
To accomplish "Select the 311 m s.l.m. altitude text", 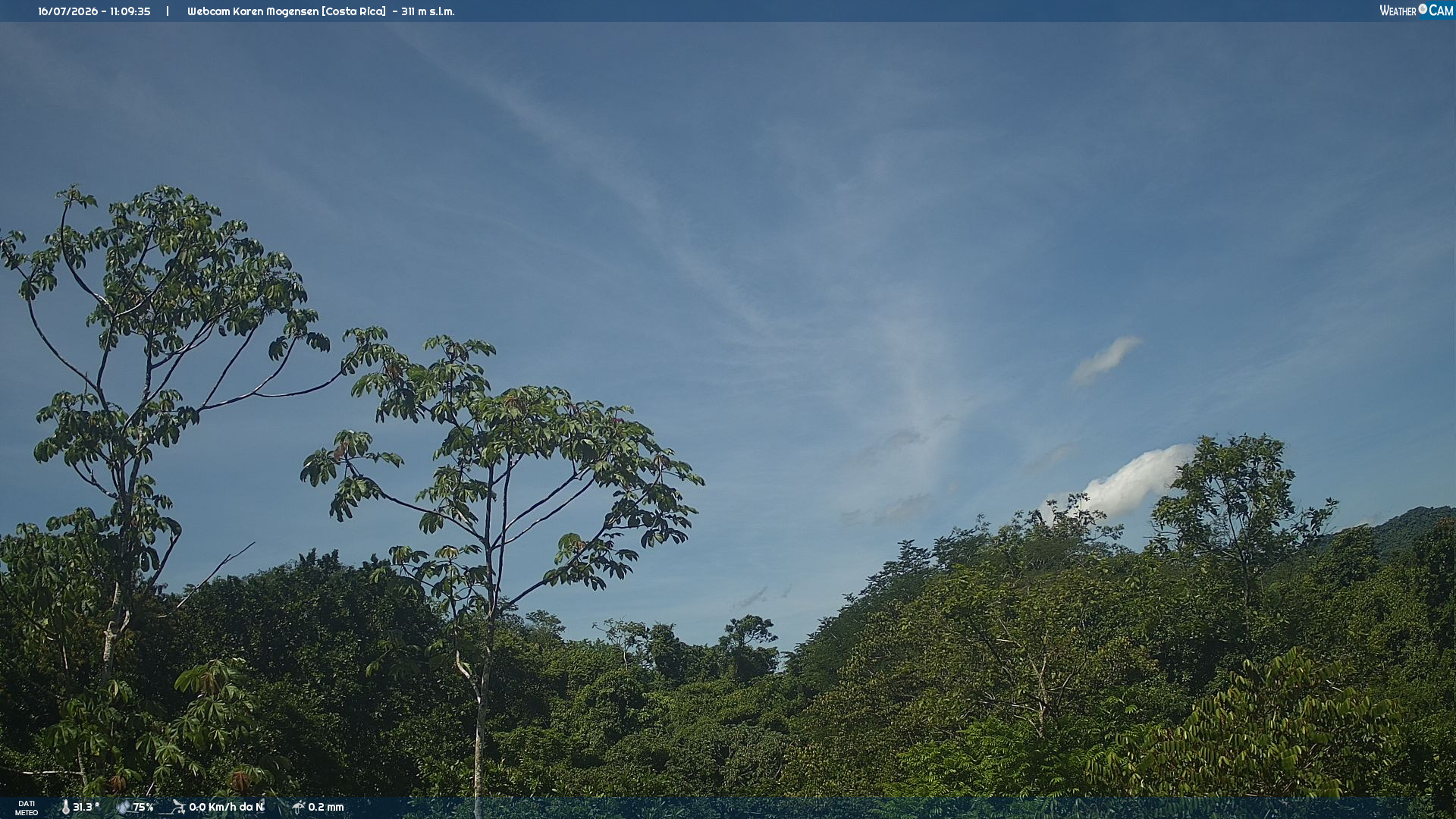I will [x=428, y=11].
